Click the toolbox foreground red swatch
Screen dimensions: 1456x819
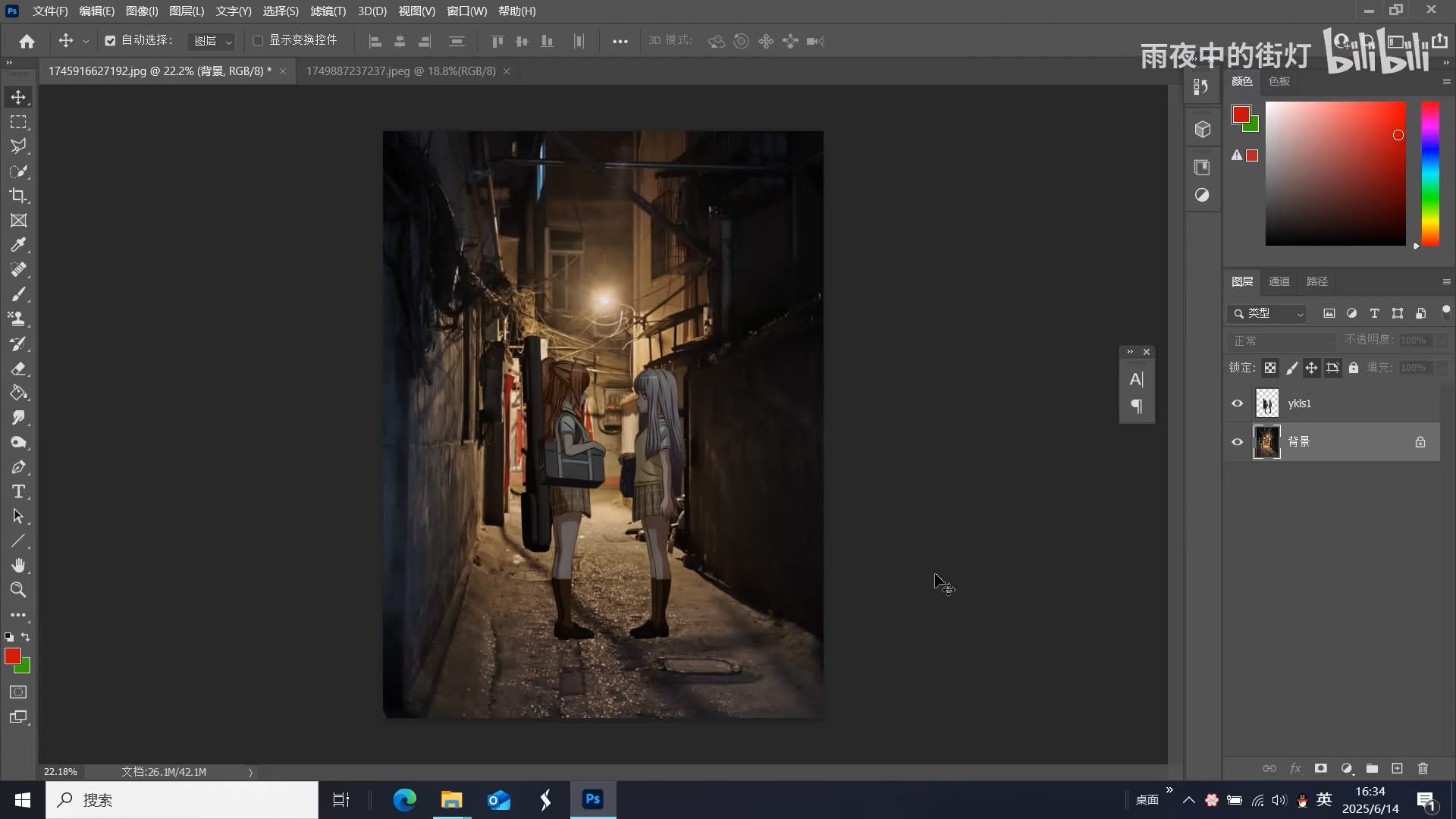pos(13,657)
